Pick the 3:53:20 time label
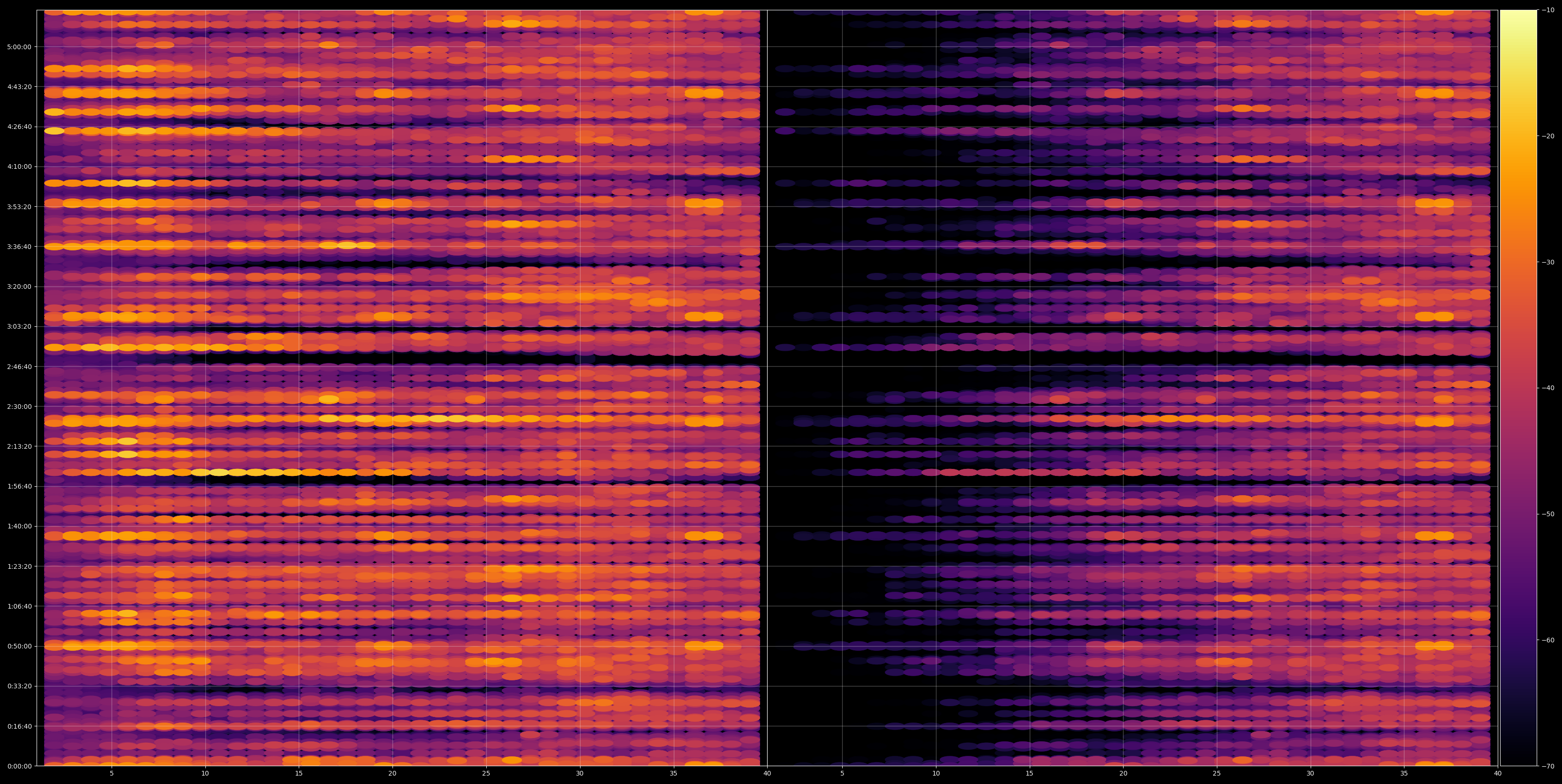Image resolution: width=1562 pixels, height=784 pixels. coord(19,206)
